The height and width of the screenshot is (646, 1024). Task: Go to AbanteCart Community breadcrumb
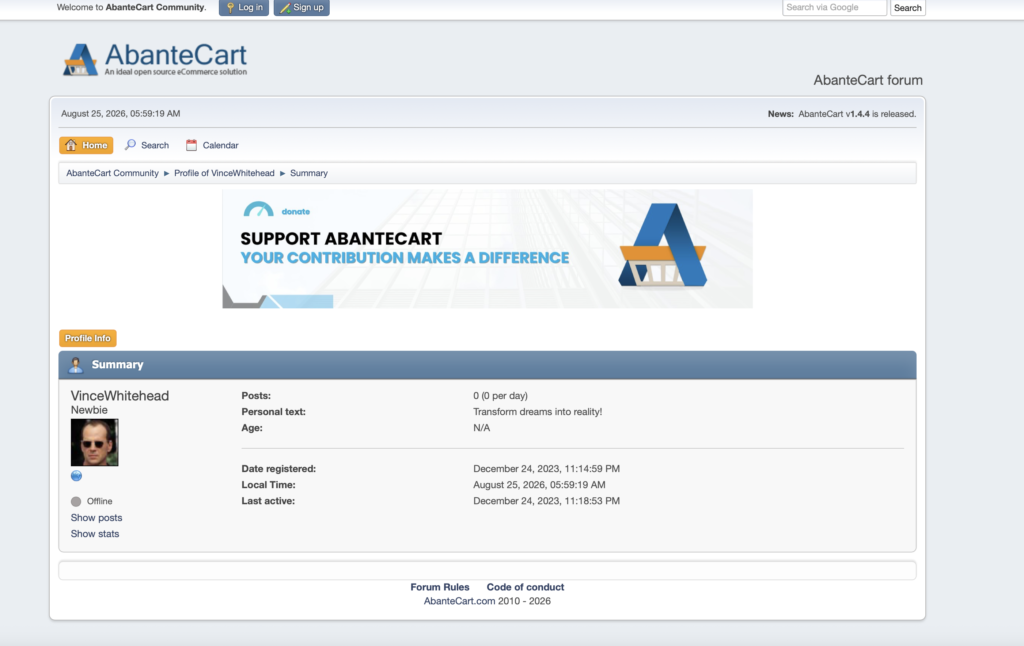(112, 173)
